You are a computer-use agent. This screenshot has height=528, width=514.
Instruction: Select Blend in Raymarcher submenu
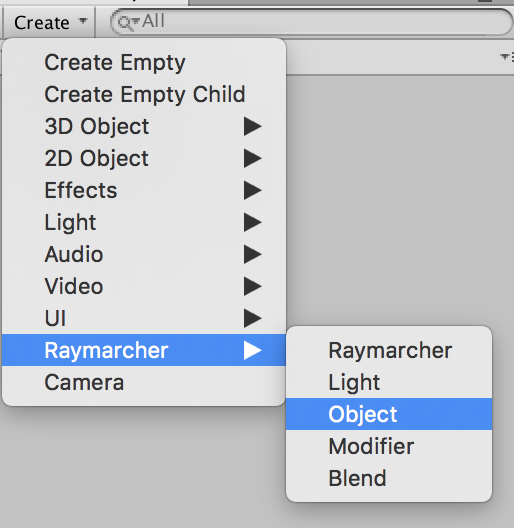(x=389, y=478)
